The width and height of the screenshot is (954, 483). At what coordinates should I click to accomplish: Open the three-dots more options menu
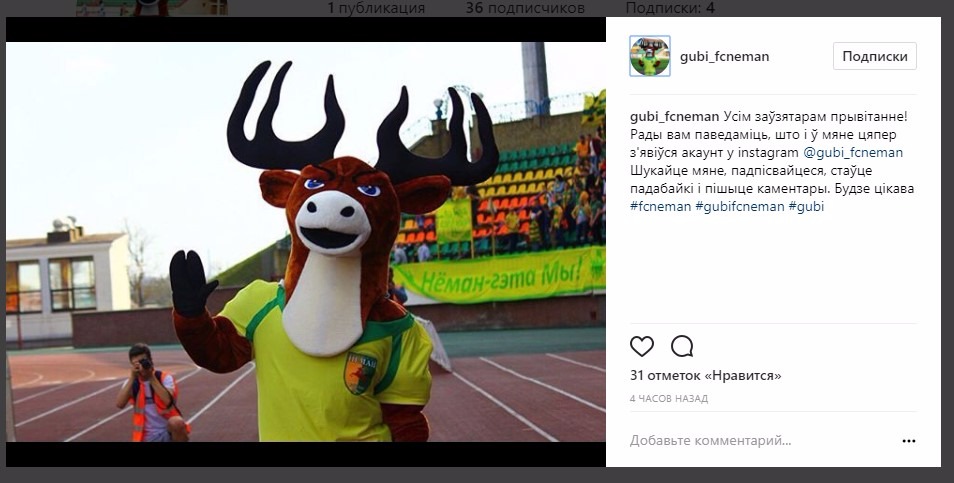908,441
